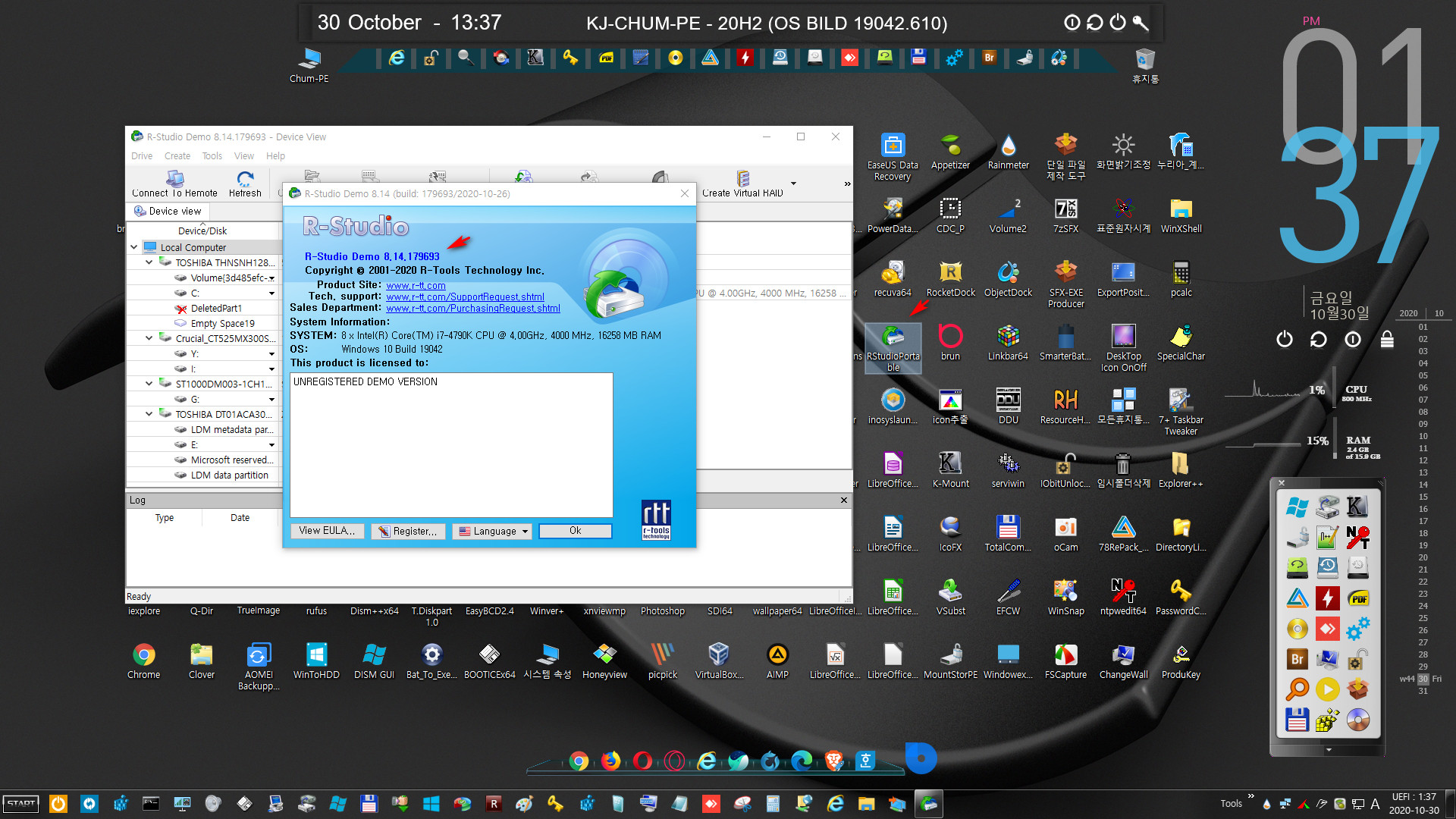The width and height of the screenshot is (1456, 819).
Task: Click the View EULA button
Action: click(327, 531)
